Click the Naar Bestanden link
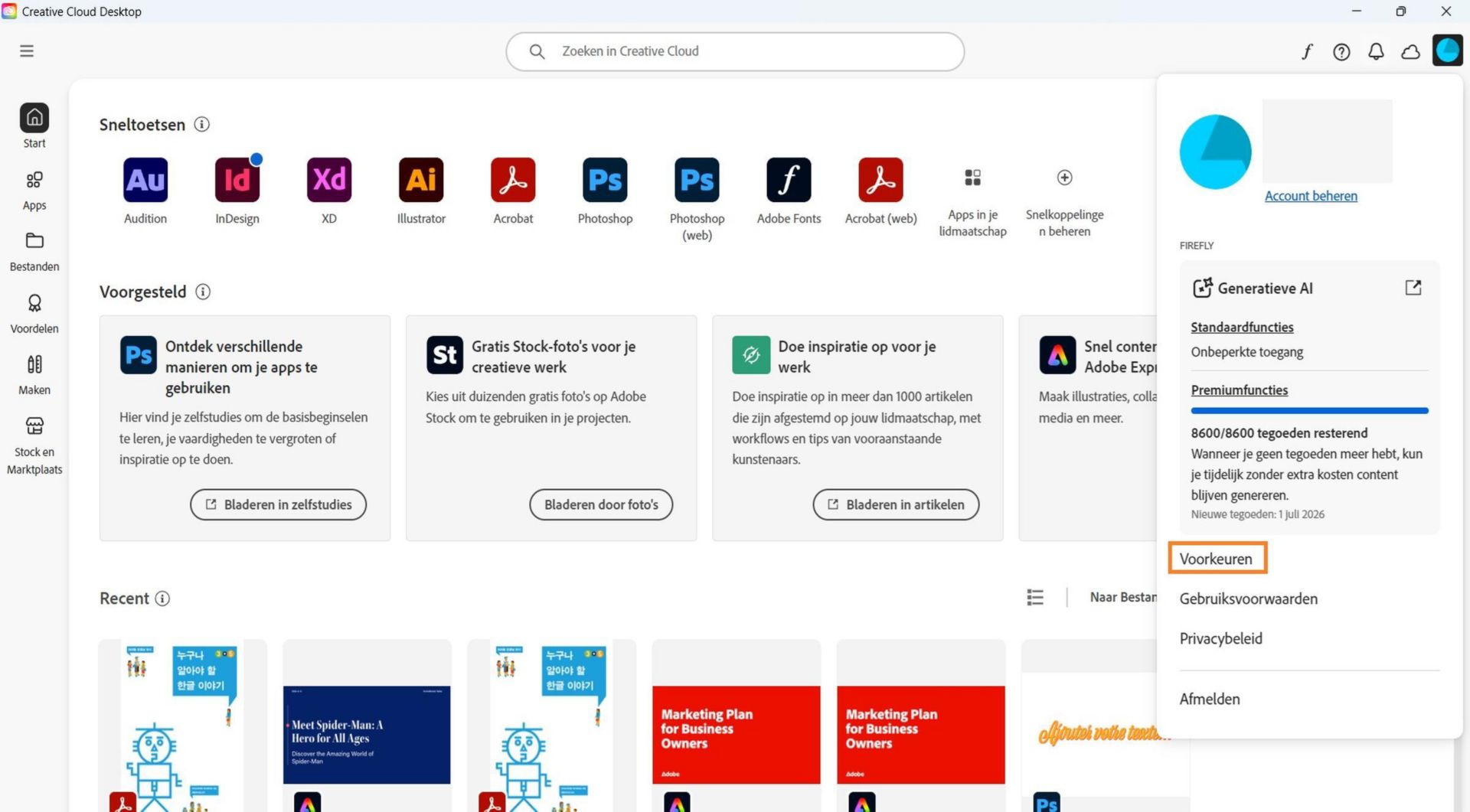The width and height of the screenshot is (1470, 812). (x=1123, y=597)
